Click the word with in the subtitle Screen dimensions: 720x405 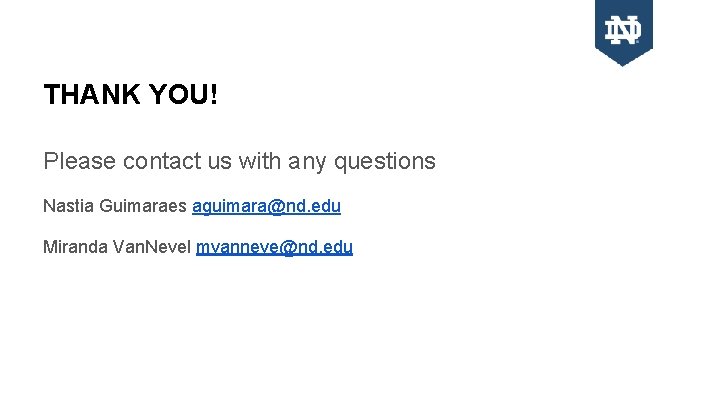(264, 160)
